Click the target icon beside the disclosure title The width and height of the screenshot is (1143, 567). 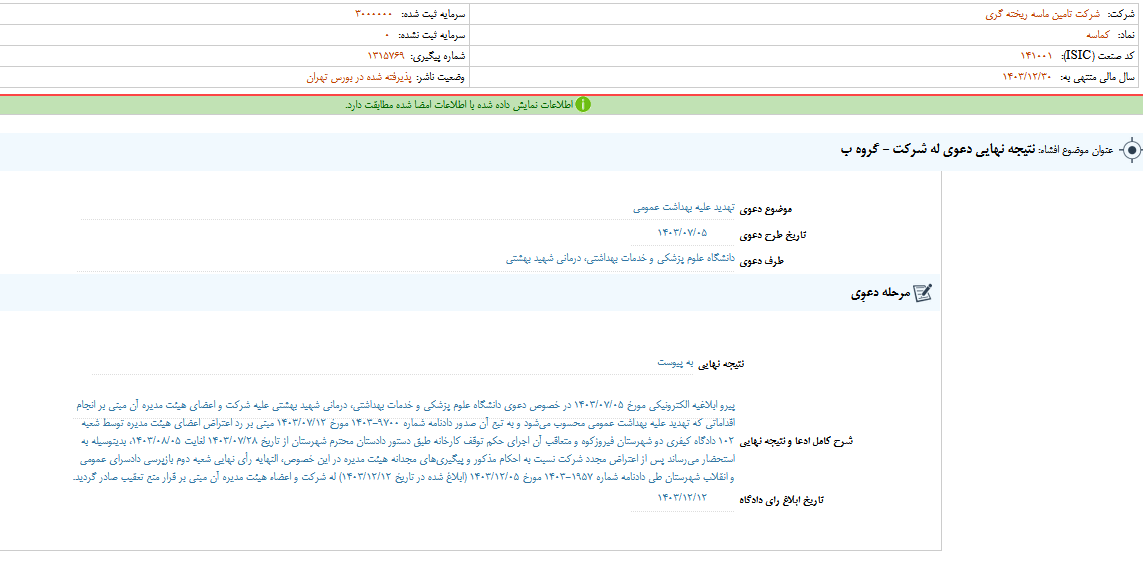pyautogui.click(x=1130, y=150)
